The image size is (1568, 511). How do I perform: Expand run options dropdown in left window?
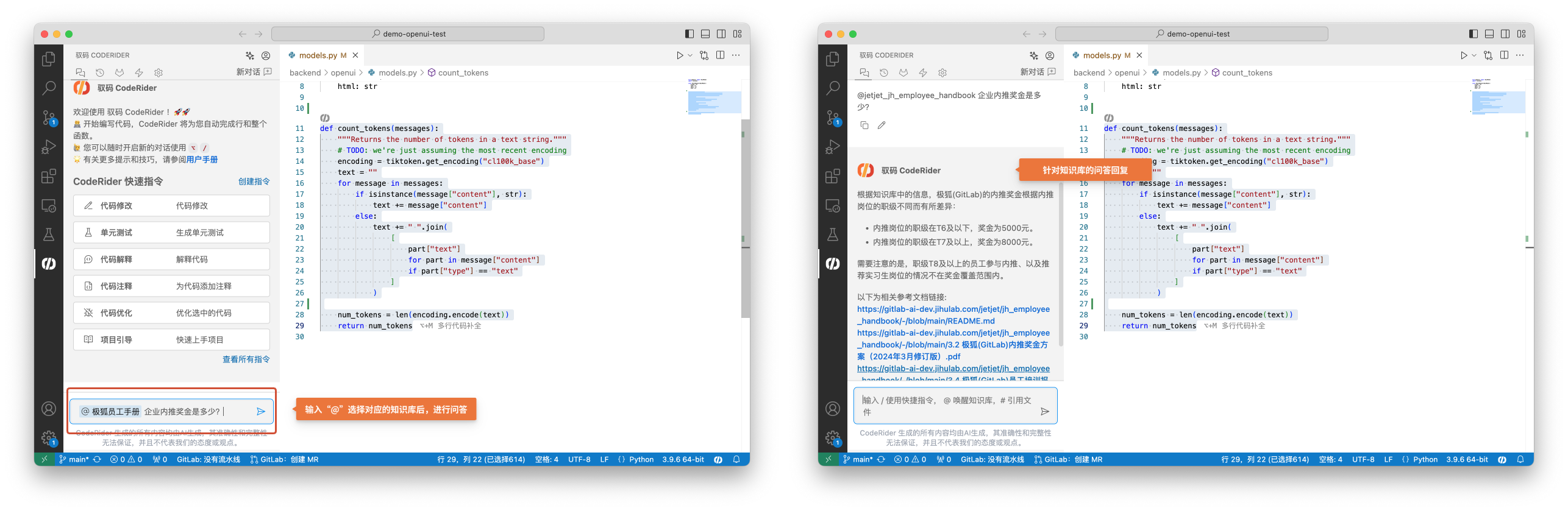click(x=690, y=55)
